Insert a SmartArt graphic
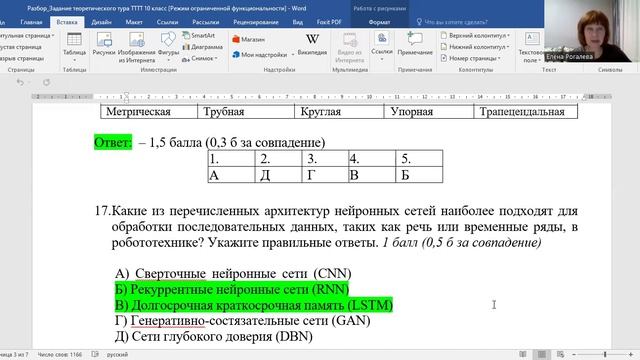Image resolution: width=640 pixels, height=360 pixels. [x=198, y=36]
